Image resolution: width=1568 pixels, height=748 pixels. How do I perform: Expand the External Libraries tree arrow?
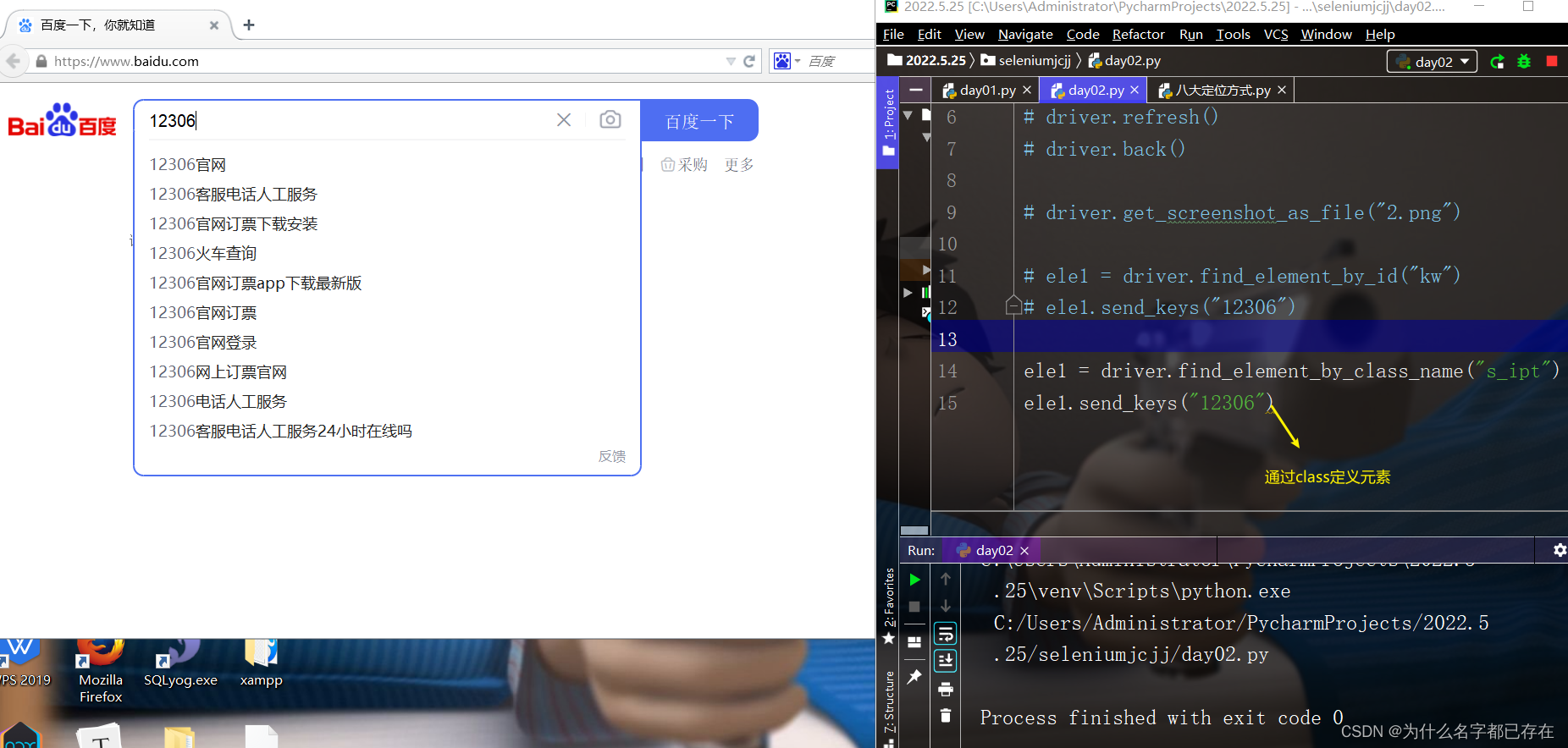click(x=908, y=292)
